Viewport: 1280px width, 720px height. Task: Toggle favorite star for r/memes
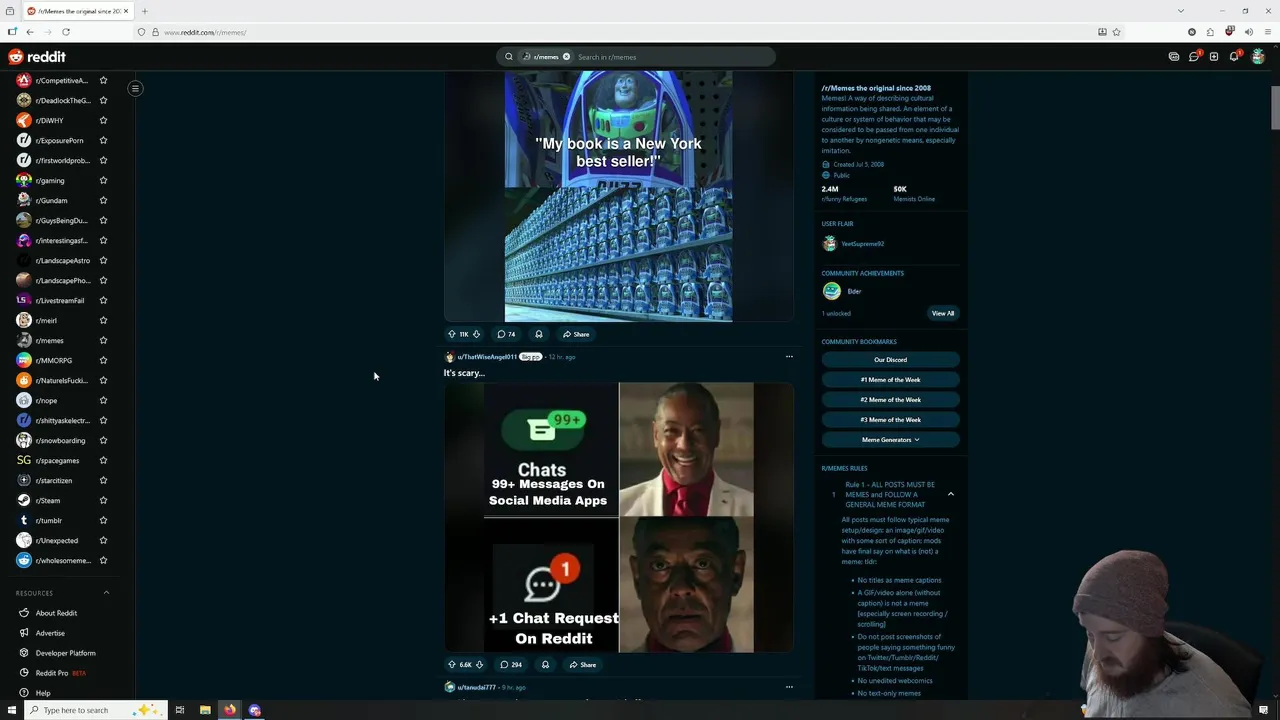[103, 340]
